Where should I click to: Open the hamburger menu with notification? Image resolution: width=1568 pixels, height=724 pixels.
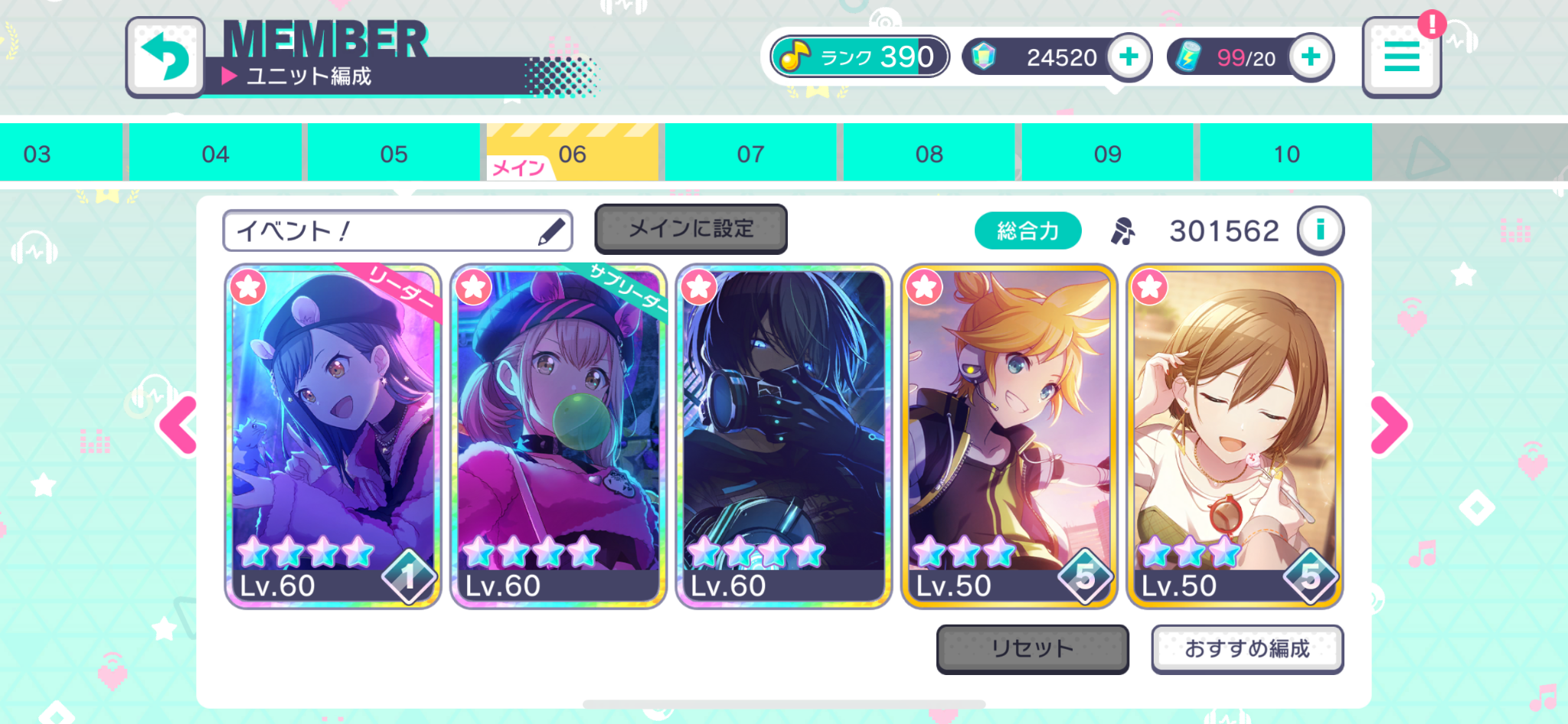[x=1402, y=57]
